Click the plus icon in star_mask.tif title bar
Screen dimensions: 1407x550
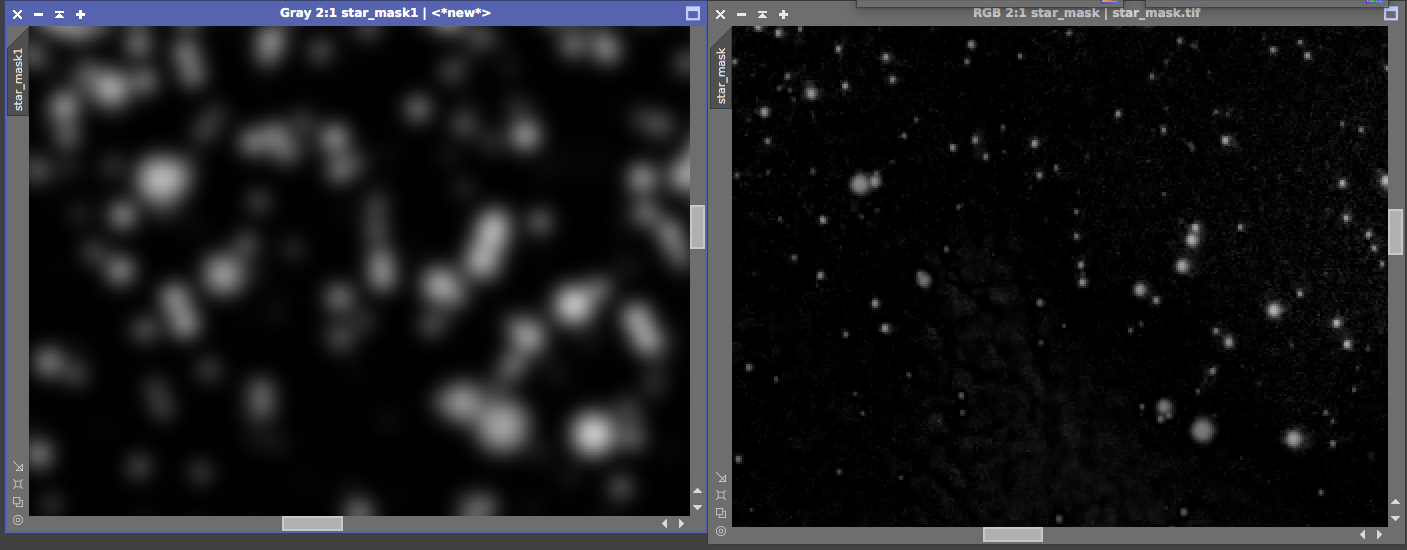point(783,14)
